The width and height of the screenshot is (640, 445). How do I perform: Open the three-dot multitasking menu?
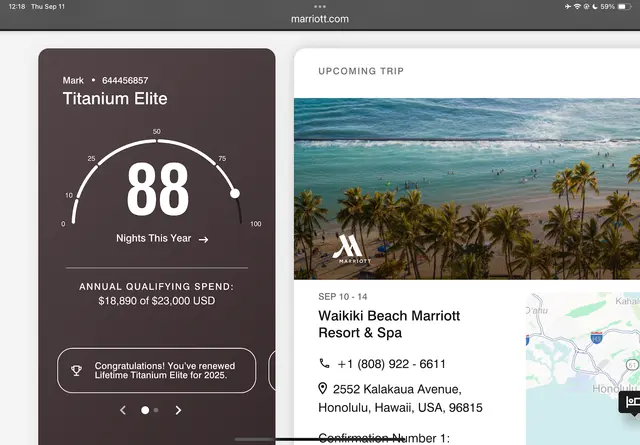[x=320, y=7]
